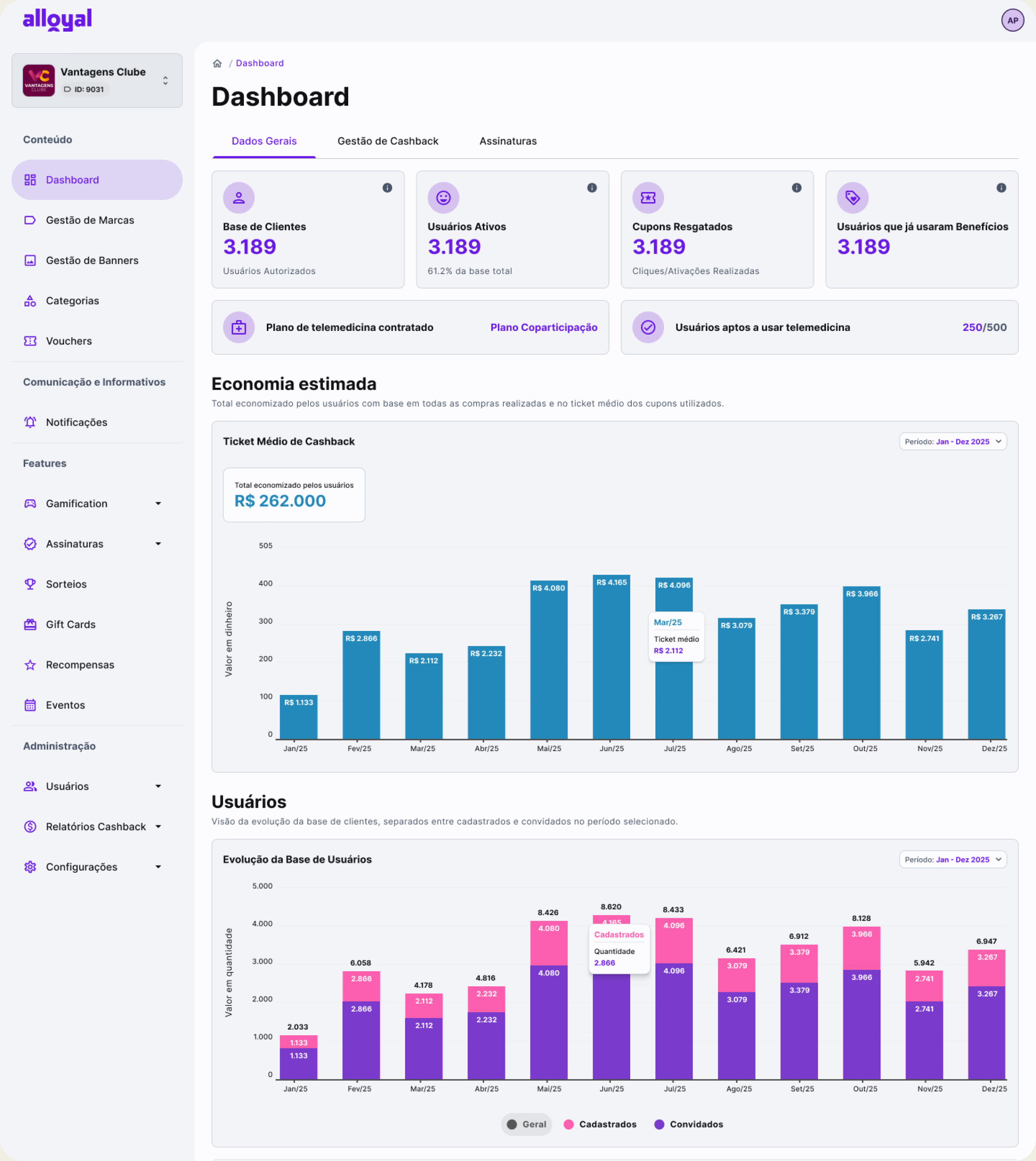Screen dimensions: 1036x1161
Task: Click Plano Coparticipação link
Action: point(544,327)
